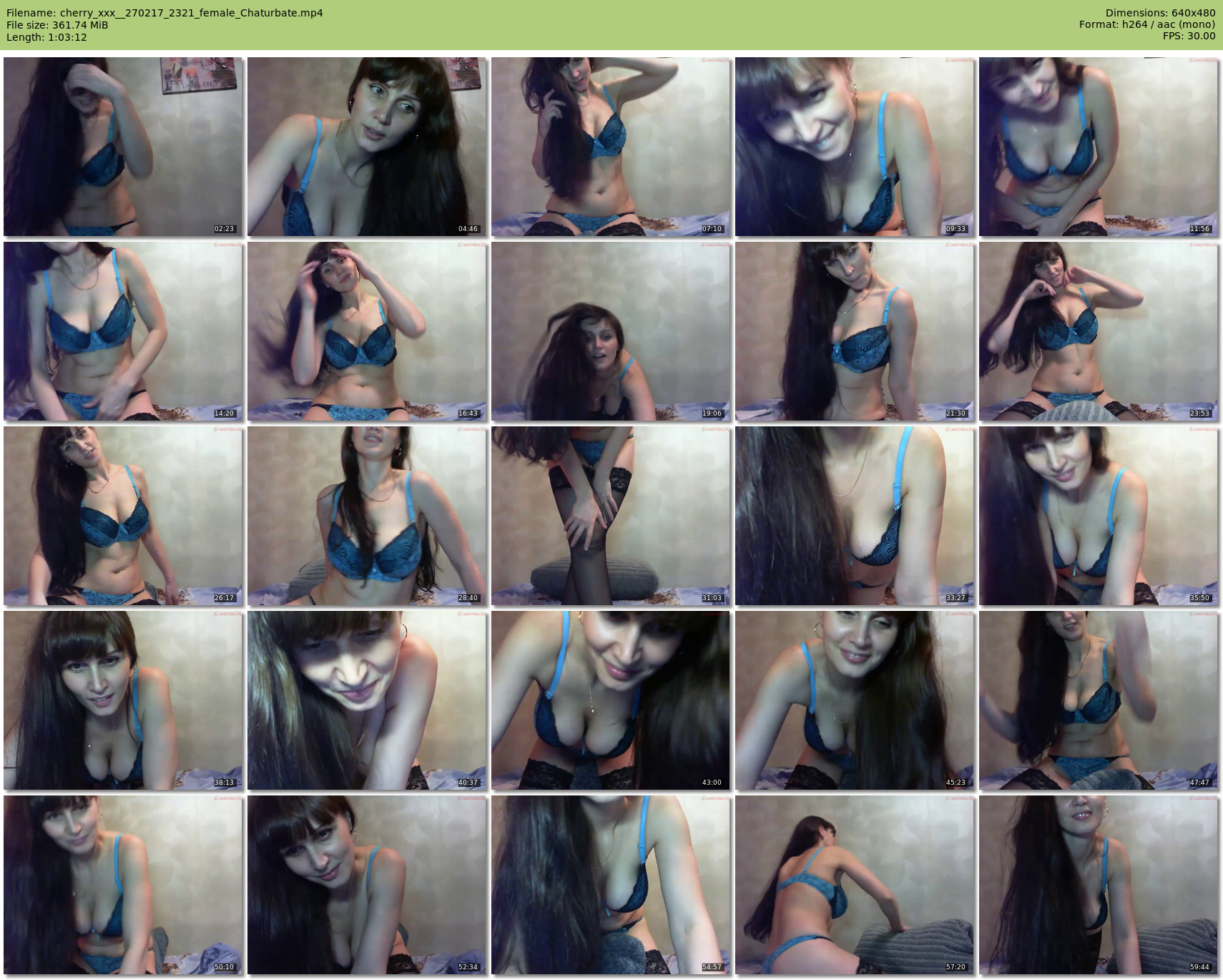
Task: Open the thumbnail at 07:10
Action: click(611, 147)
